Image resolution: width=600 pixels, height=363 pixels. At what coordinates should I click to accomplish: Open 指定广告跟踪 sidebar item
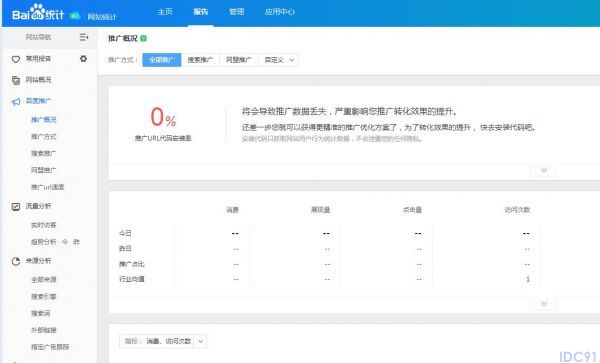50,347
